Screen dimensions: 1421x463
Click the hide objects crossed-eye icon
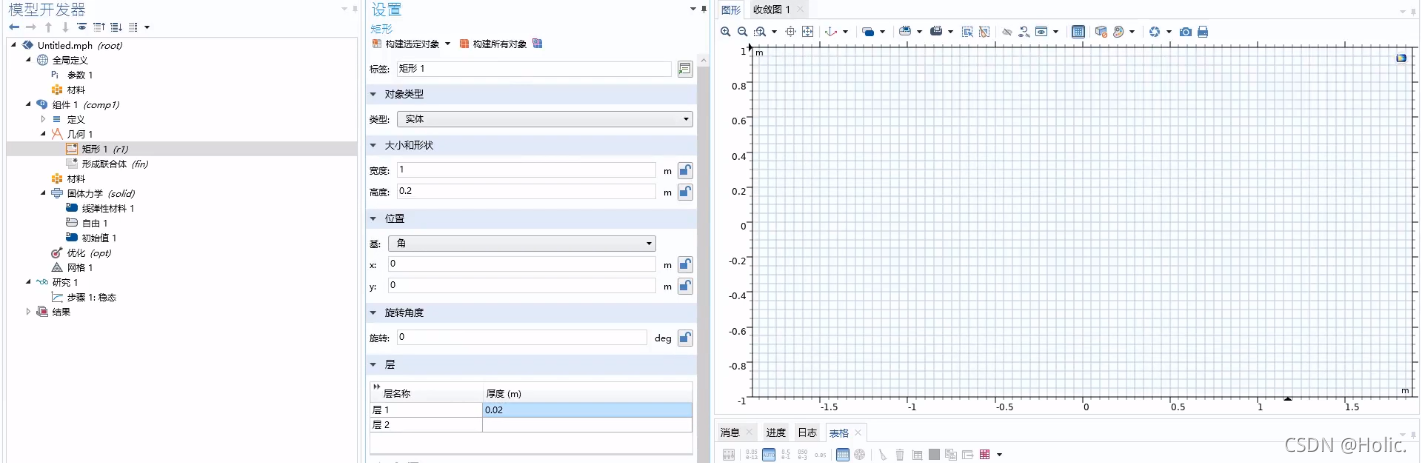coord(1007,32)
